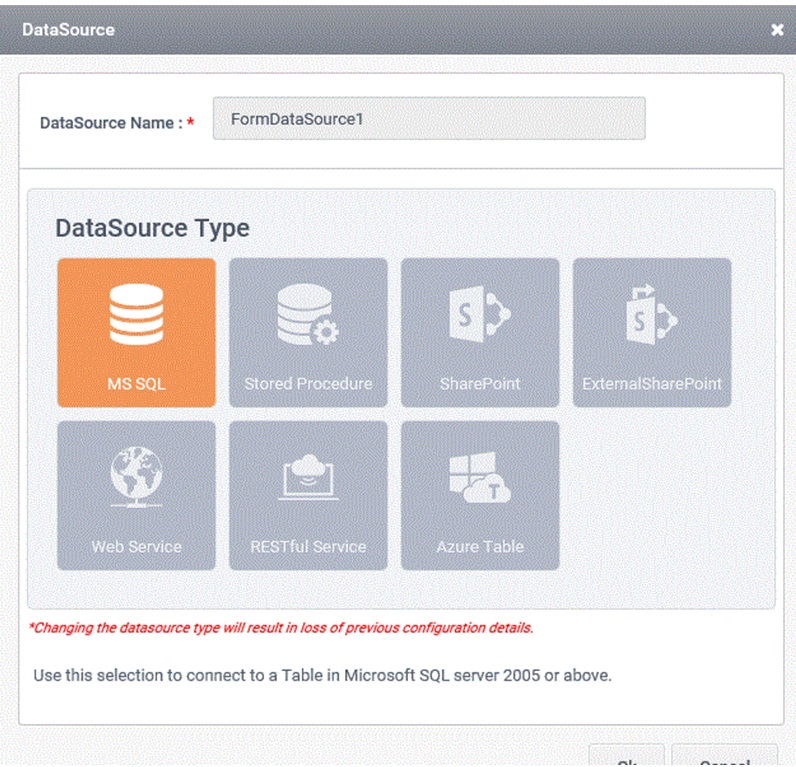Choose the Web Service datasource tile
The height and width of the screenshot is (767, 796).
136,495
